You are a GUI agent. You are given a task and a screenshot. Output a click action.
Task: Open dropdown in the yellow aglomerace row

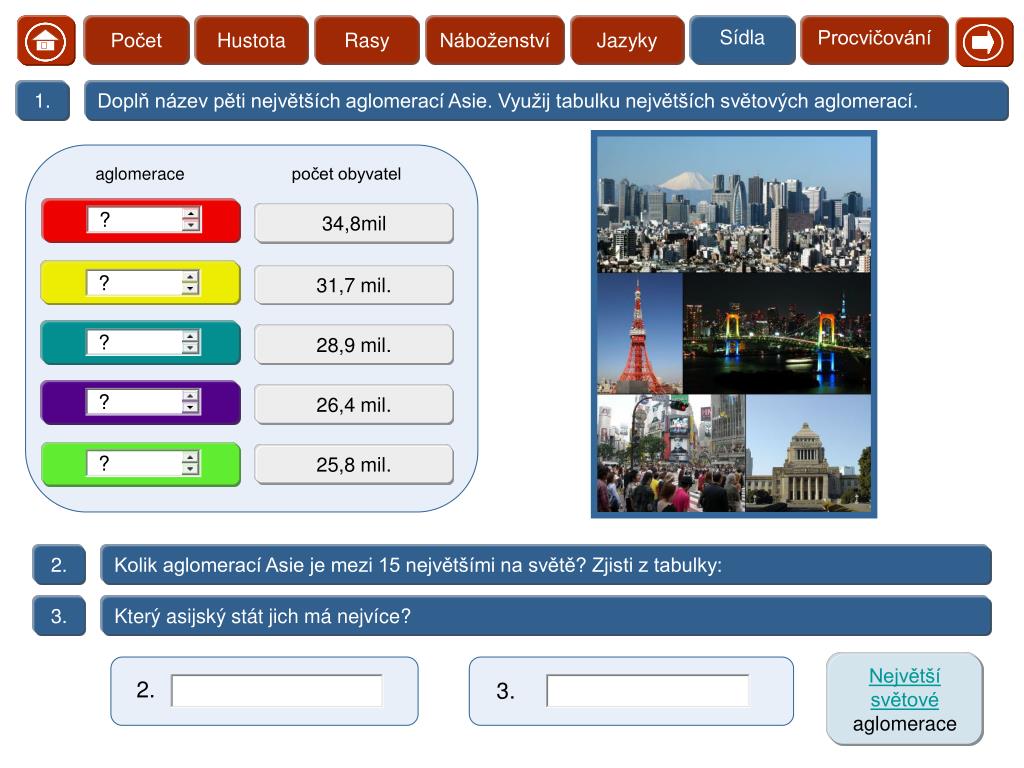coord(143,283)
